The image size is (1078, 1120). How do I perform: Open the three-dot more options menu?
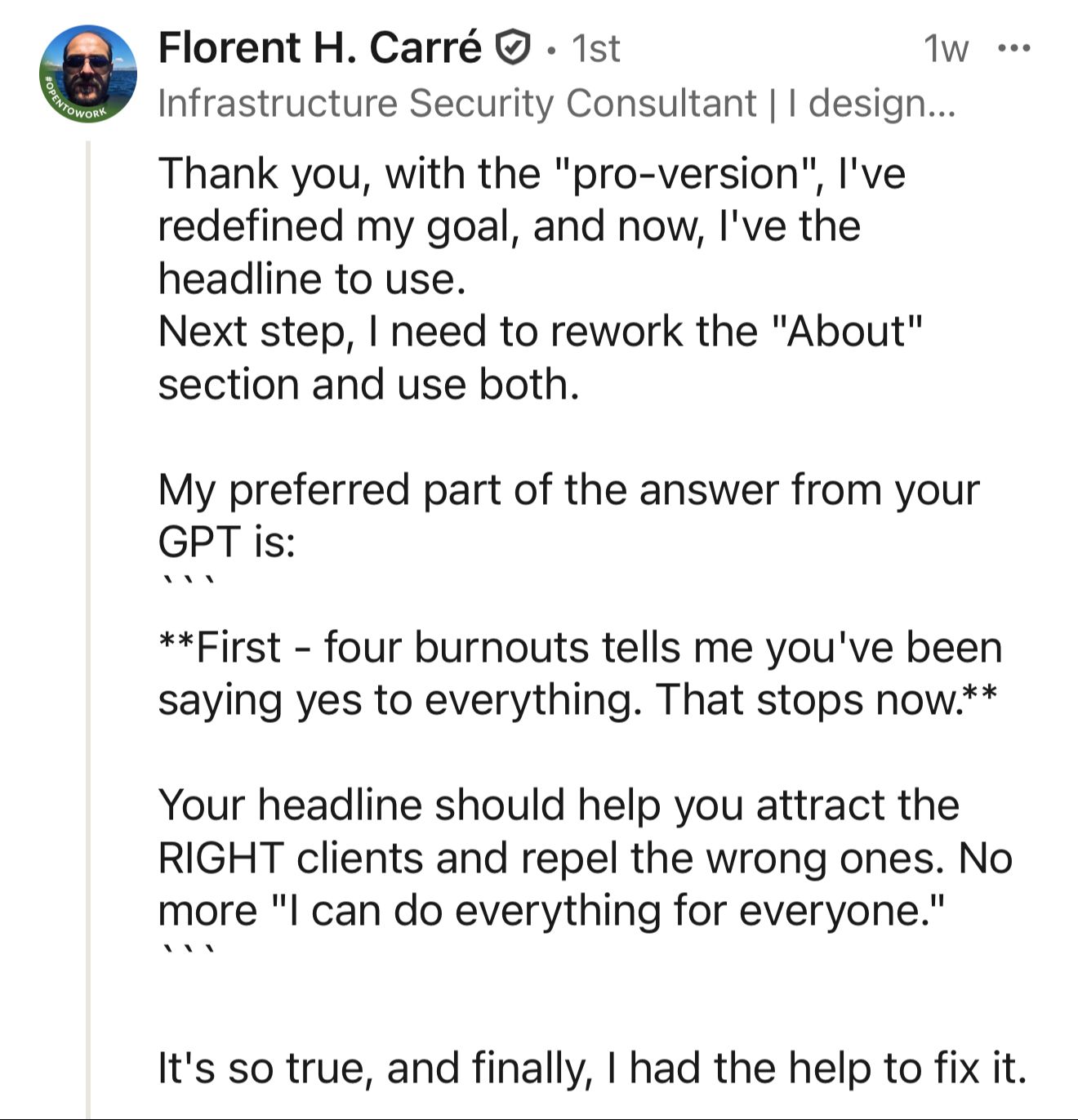pyautogui.click(x=1014, y=49)
